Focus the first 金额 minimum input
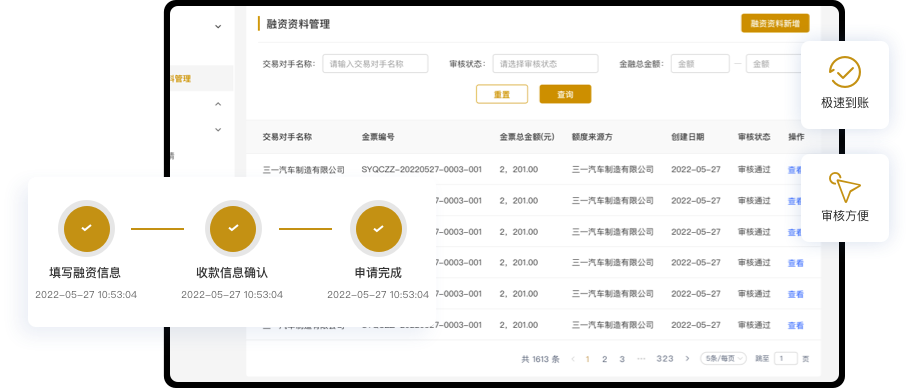This screenshot has width=909, height=388. (700, 64)
